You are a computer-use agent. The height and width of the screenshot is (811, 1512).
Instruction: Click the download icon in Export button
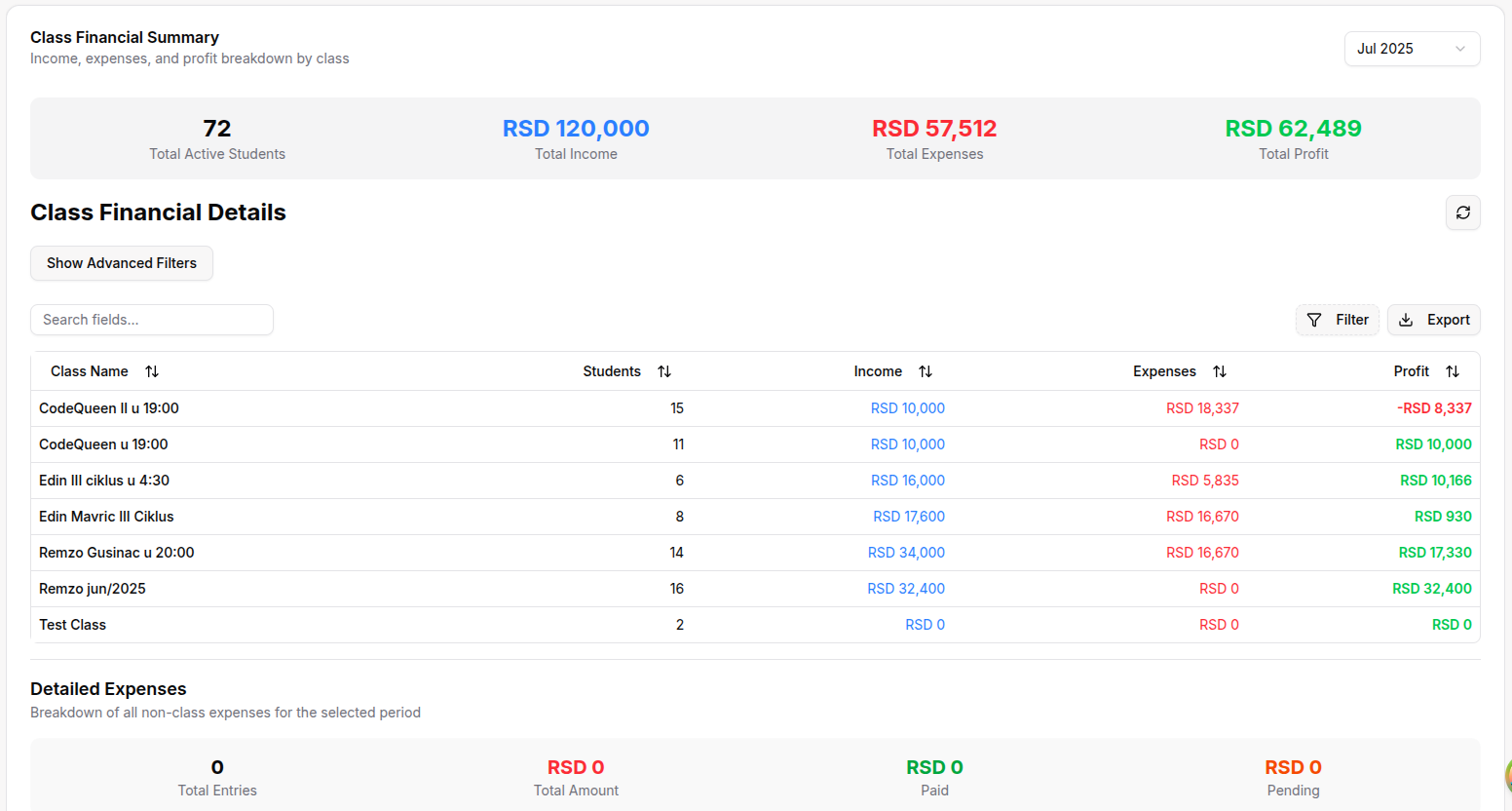[1406, 320]
